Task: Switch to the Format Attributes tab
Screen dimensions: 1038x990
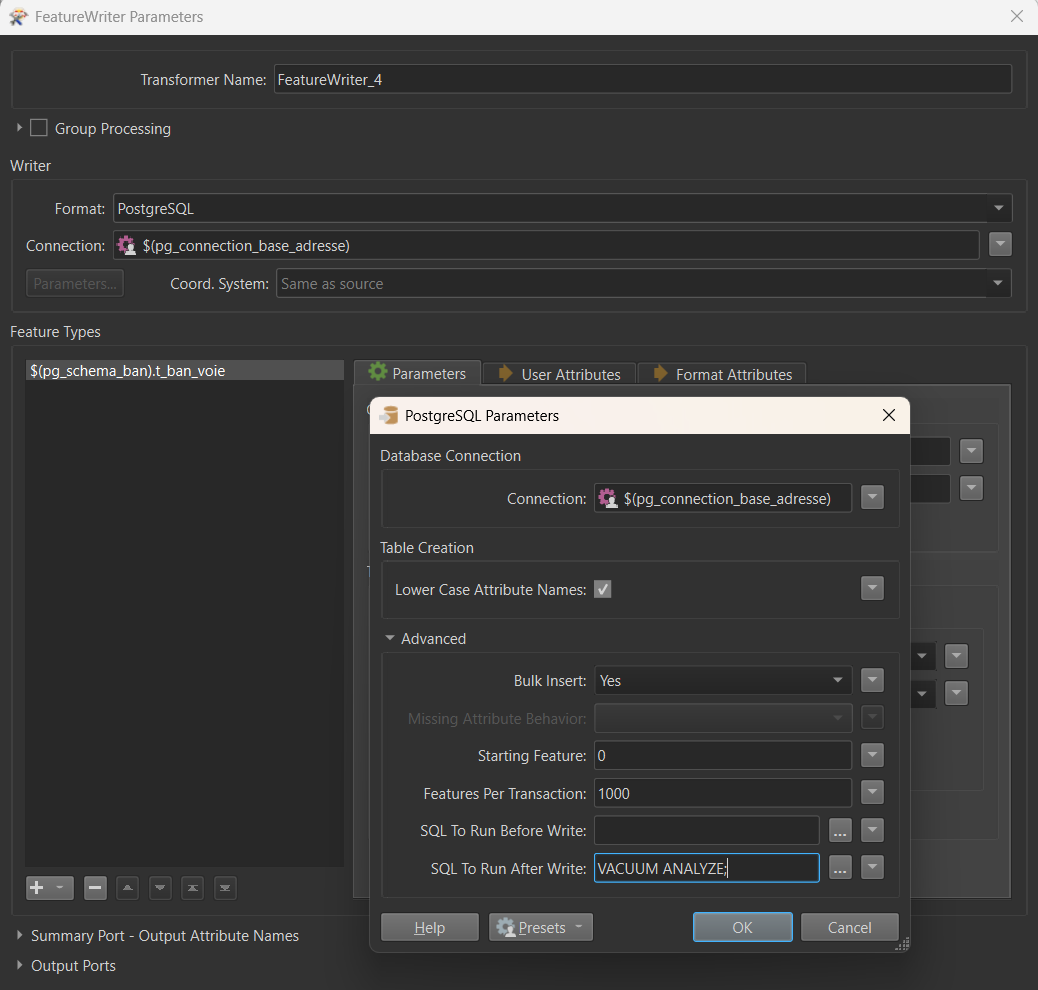Action: point(722,374)
